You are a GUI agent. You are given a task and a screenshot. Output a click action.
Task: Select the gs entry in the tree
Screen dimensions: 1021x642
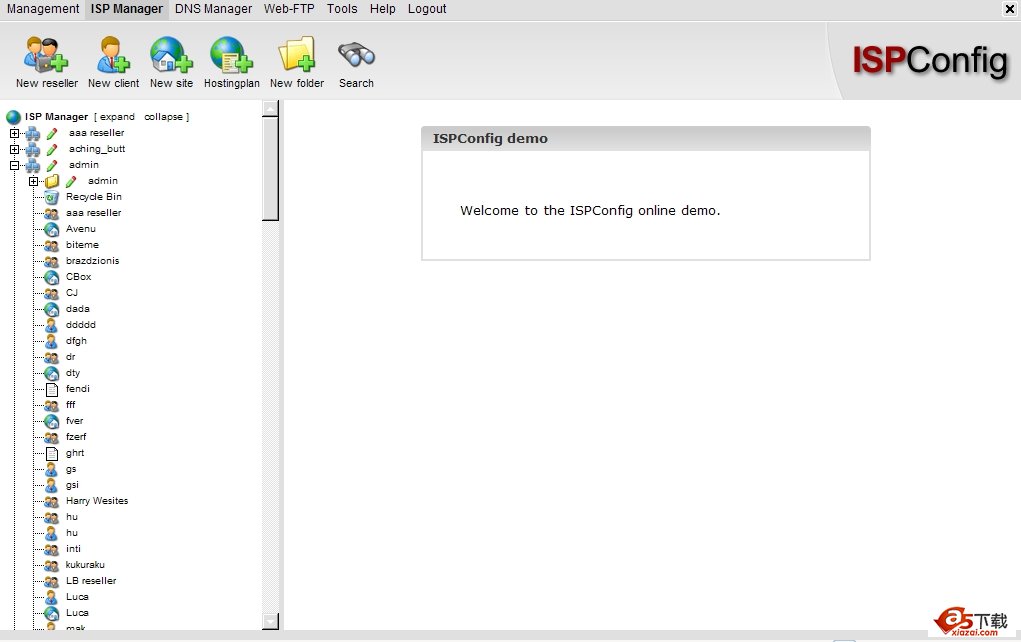[x=71, y=469]
